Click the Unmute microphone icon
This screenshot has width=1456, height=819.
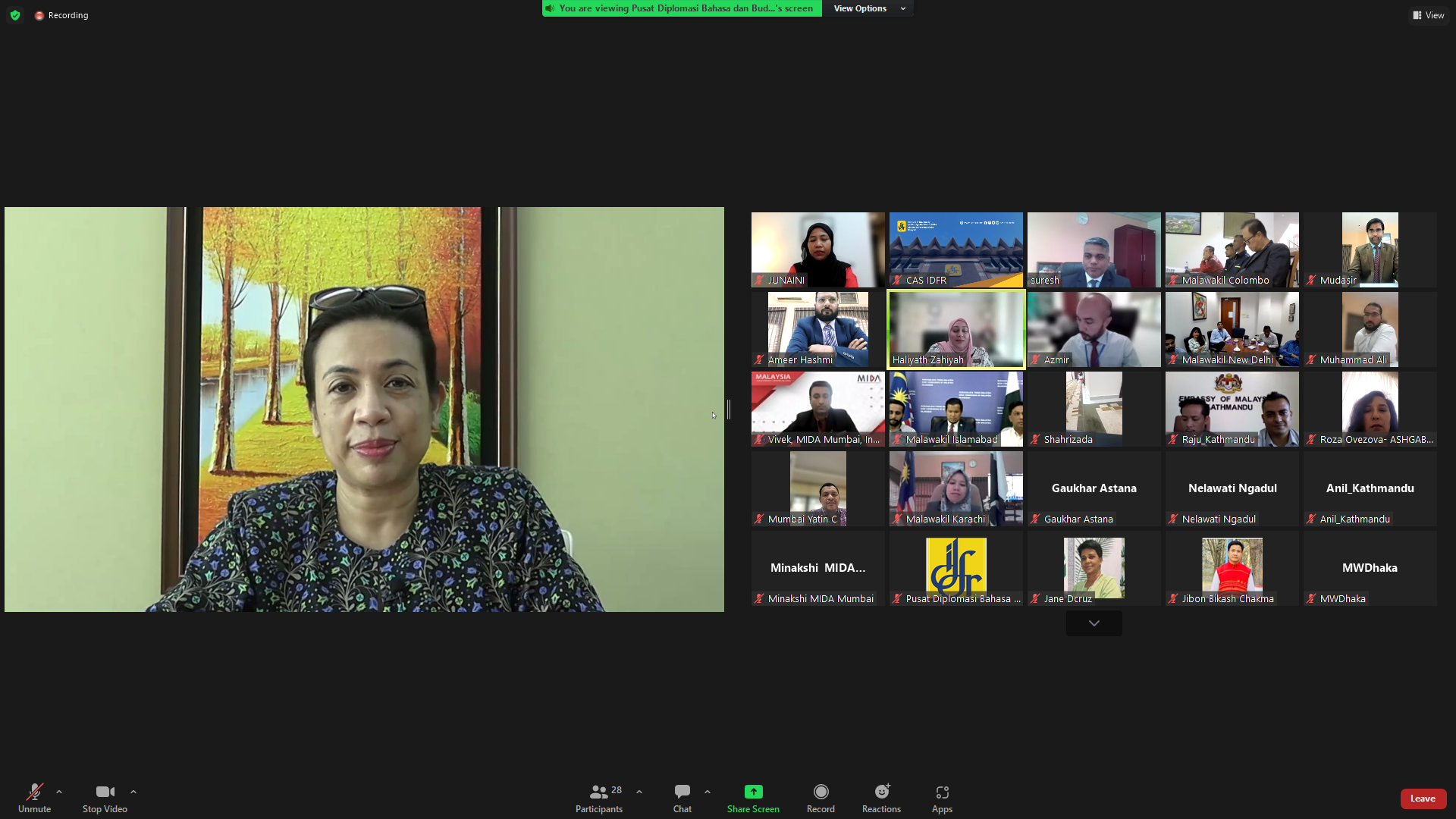coord(34,792)
